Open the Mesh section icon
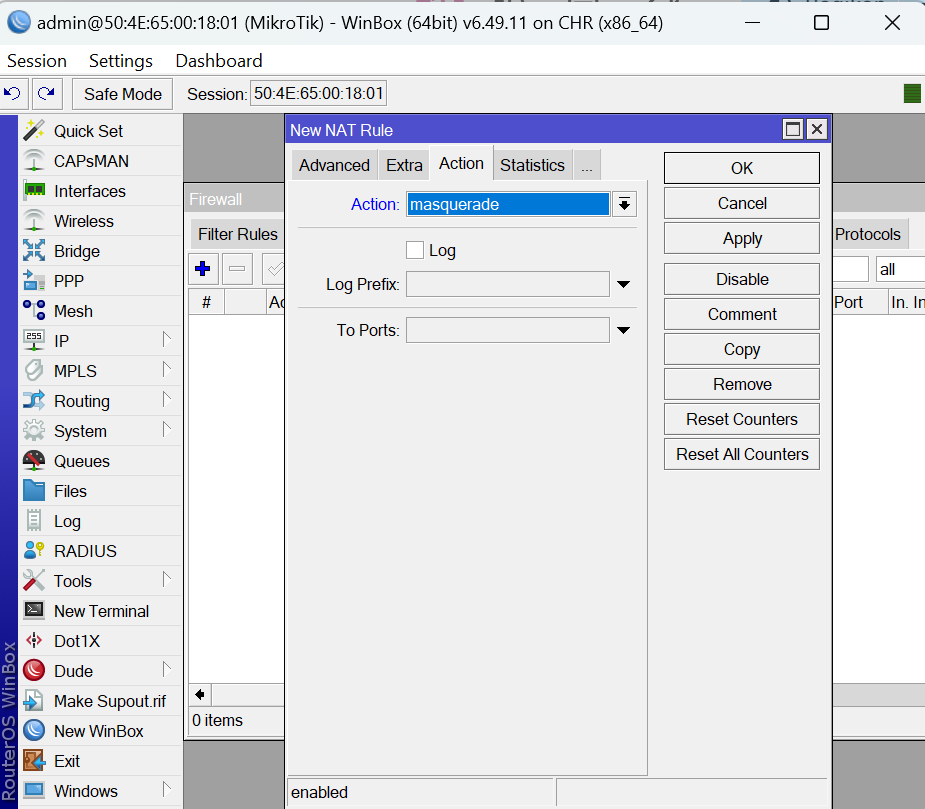925x809 pixels. (34, 310)
